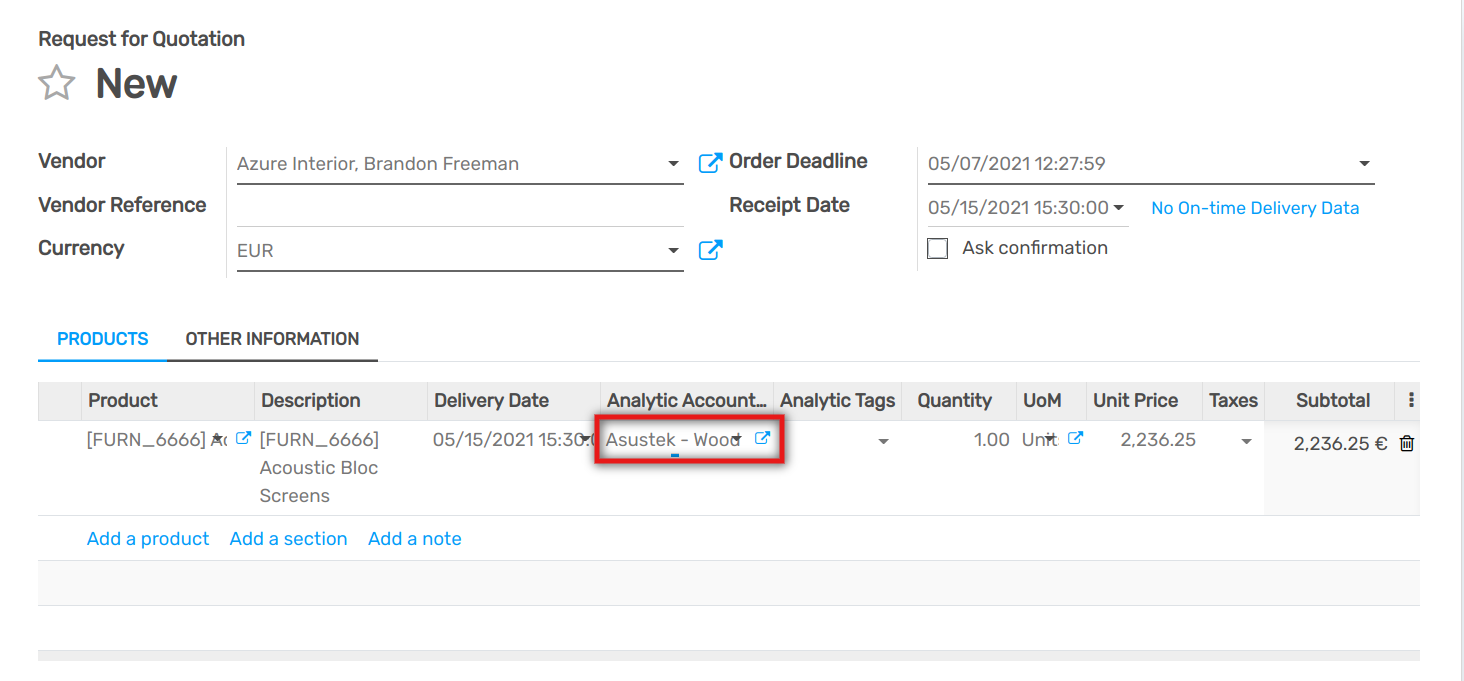Open No On-time Delivery Data link

coord(1255,208)
